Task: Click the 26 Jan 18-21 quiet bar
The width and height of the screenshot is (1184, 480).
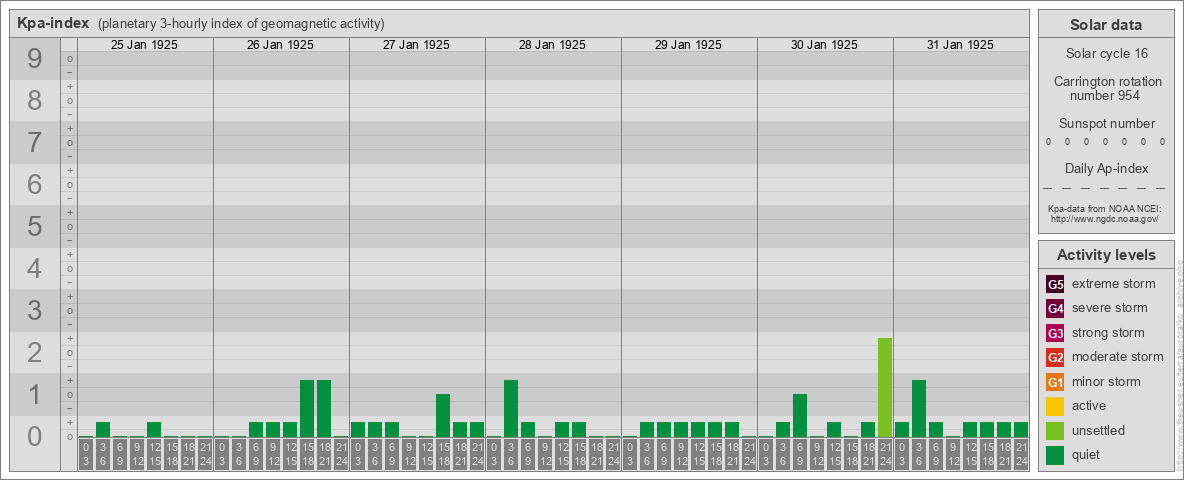Action: 324,408
